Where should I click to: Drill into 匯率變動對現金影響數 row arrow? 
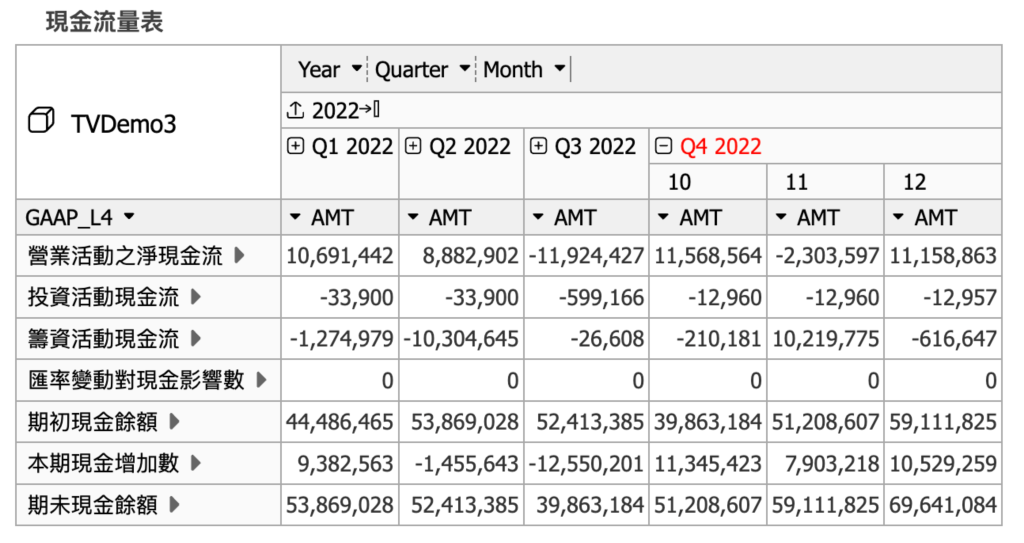click(x=261, y=380)
